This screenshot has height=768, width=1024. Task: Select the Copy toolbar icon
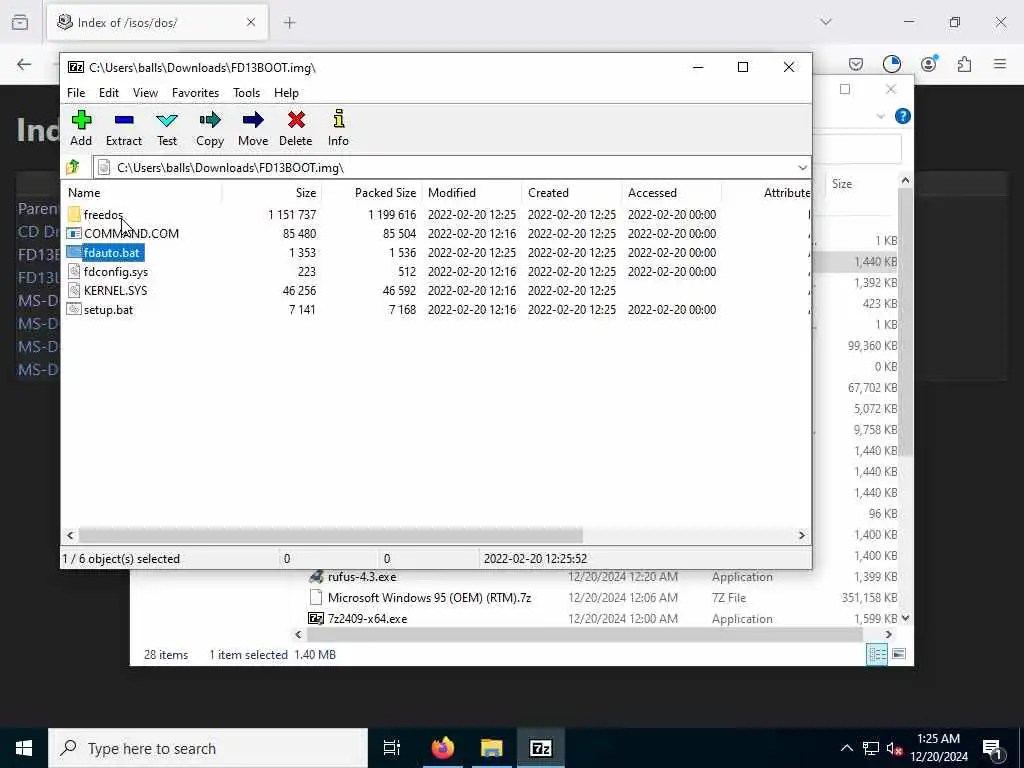210,128
